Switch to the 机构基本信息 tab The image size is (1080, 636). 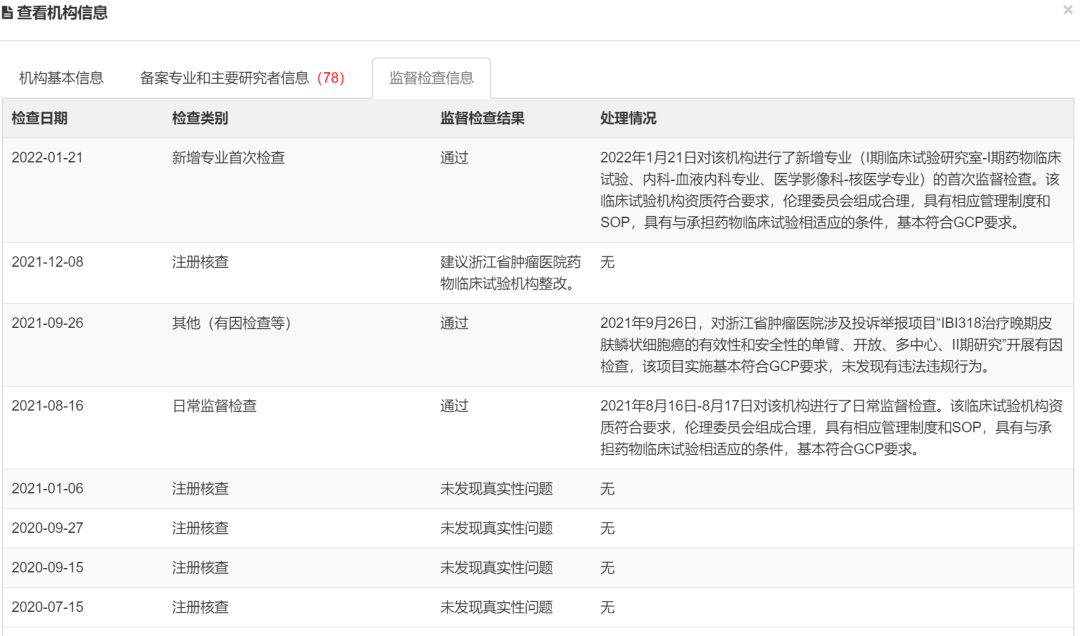(x=61, y=78)
